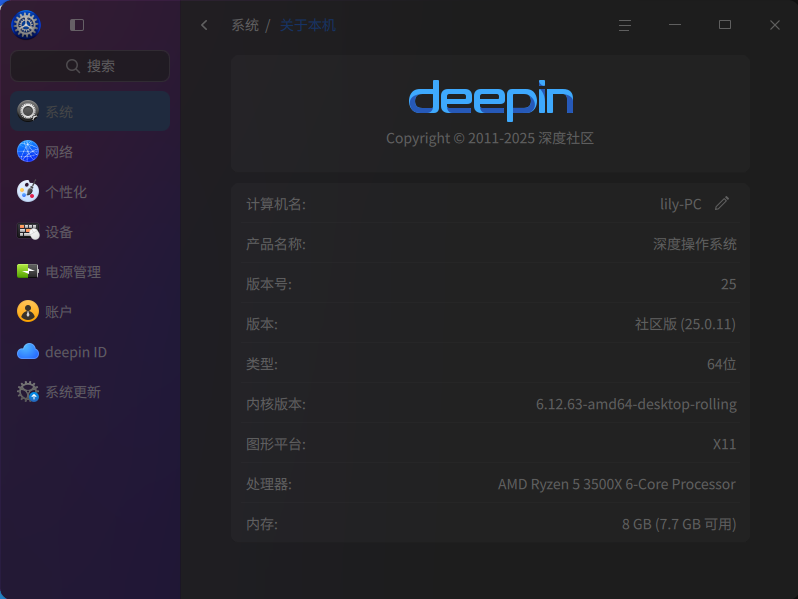
Task: Open the 电源管理 settings section
Action: [x=90, y=272]
